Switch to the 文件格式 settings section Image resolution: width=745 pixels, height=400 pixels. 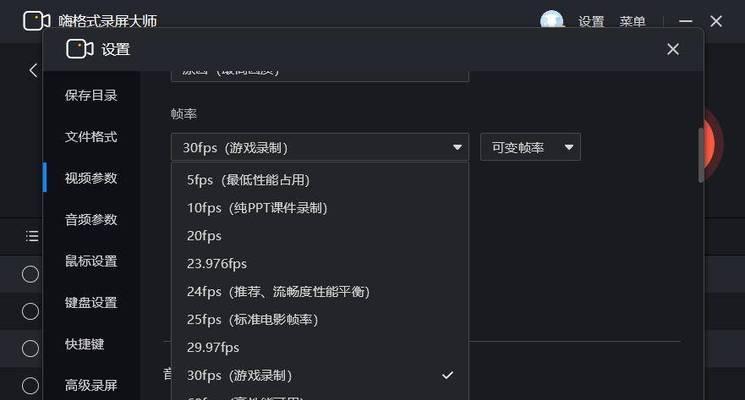pos(91,137)
